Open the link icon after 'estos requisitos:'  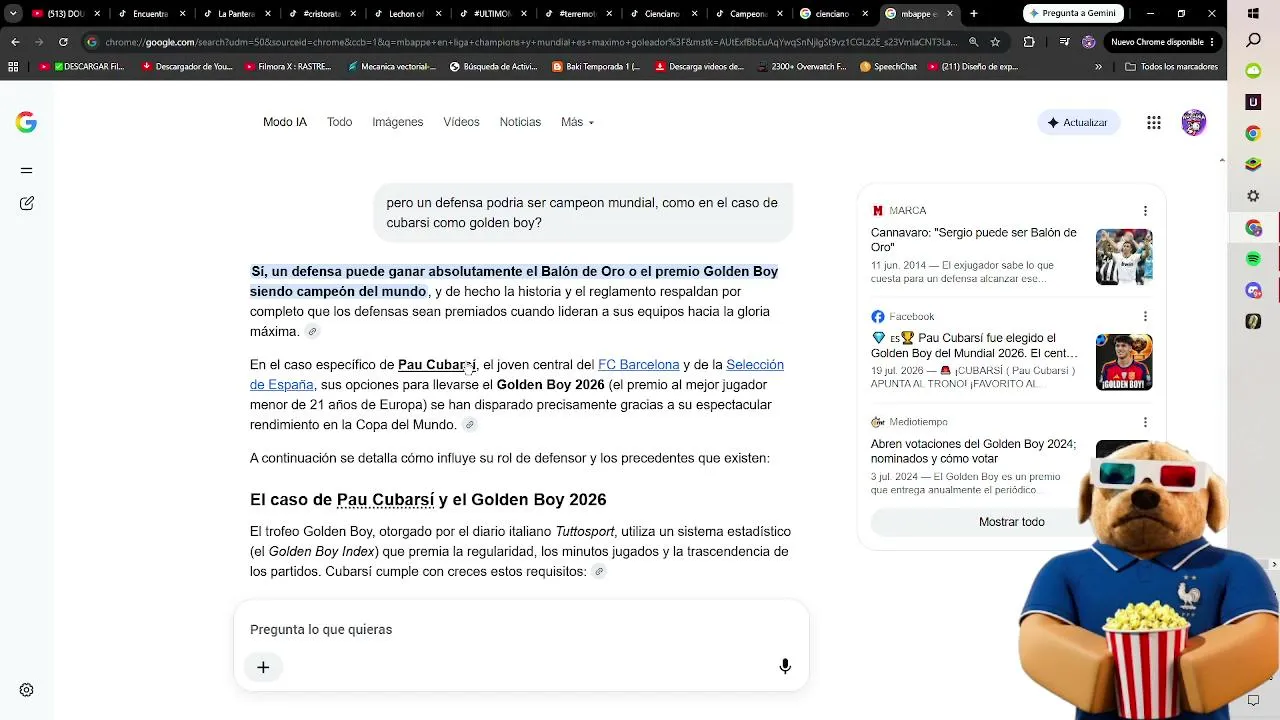599,572
